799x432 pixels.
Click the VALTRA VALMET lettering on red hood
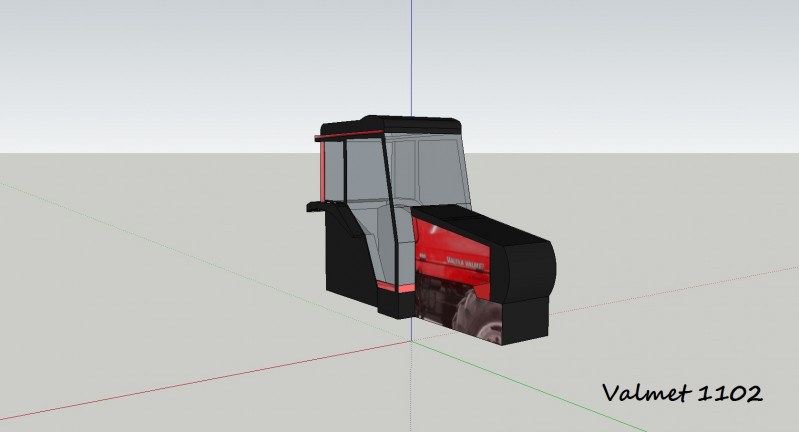467,263
